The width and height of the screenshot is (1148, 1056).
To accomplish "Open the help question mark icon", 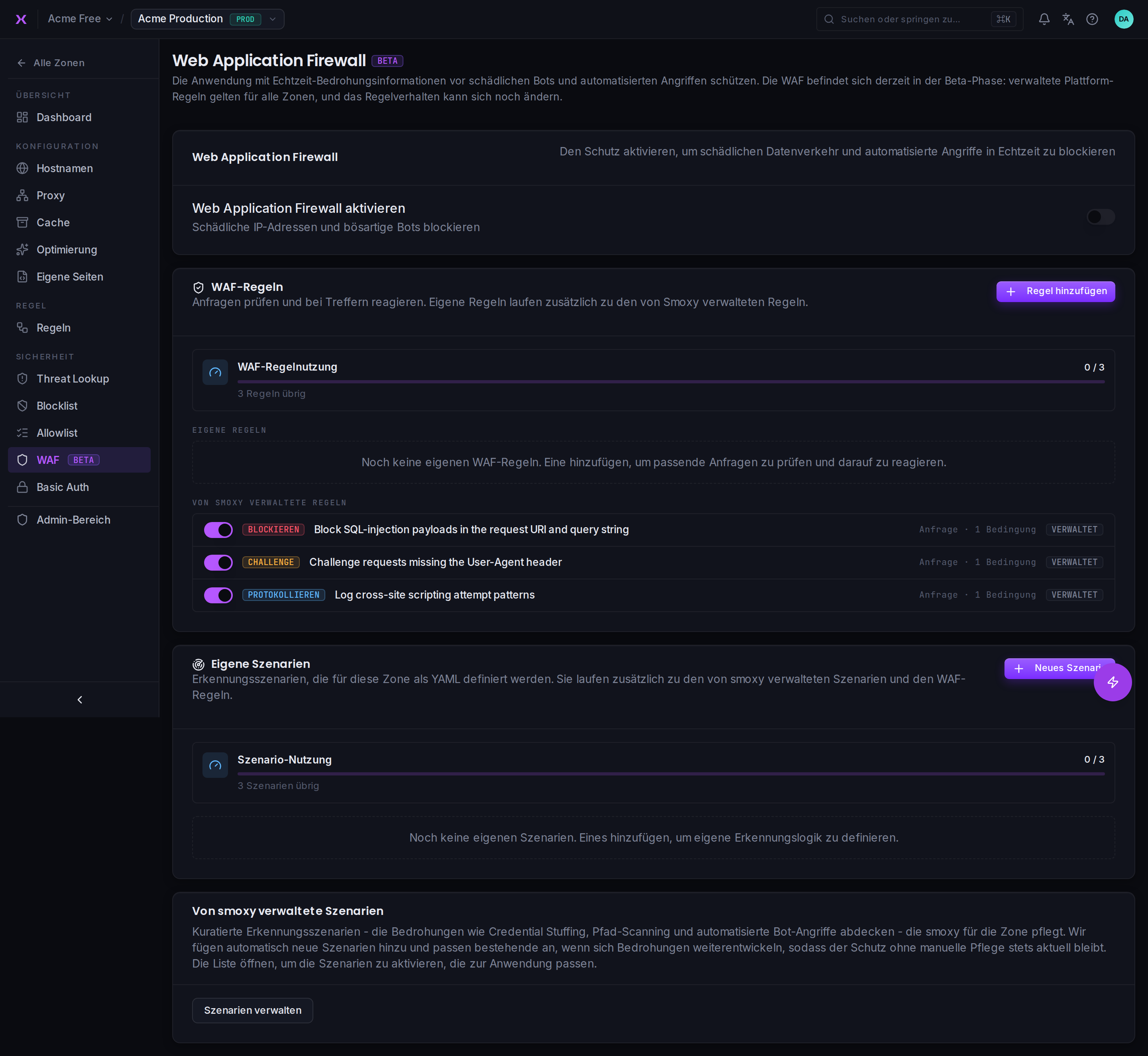I will [x=1092, y=19].
